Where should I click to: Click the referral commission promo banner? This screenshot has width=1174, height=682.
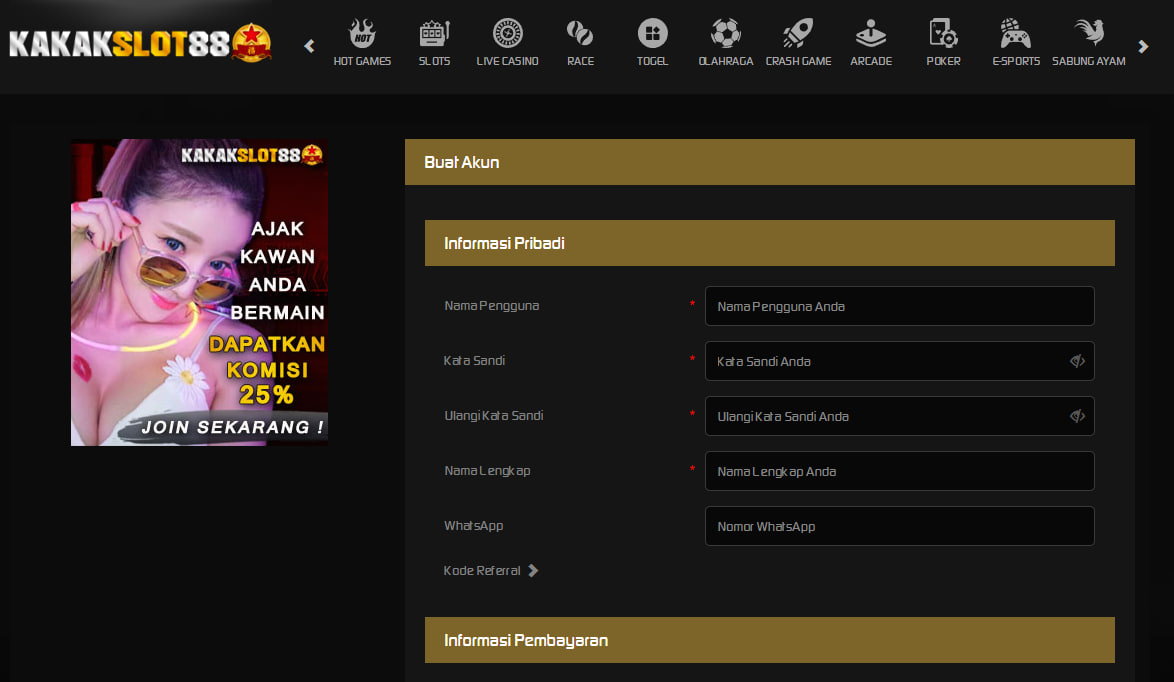199,293
